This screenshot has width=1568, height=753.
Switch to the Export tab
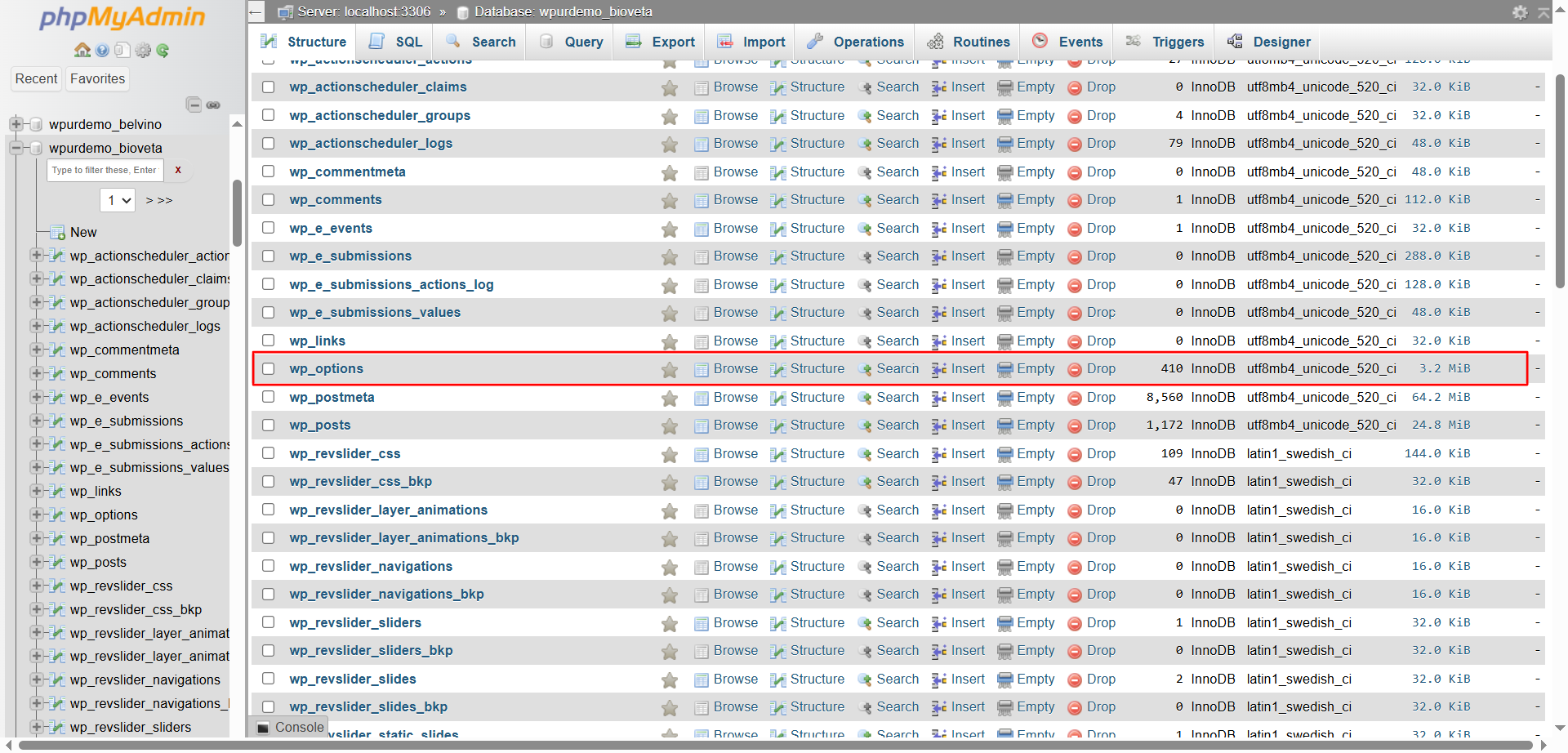coord(660,42)
